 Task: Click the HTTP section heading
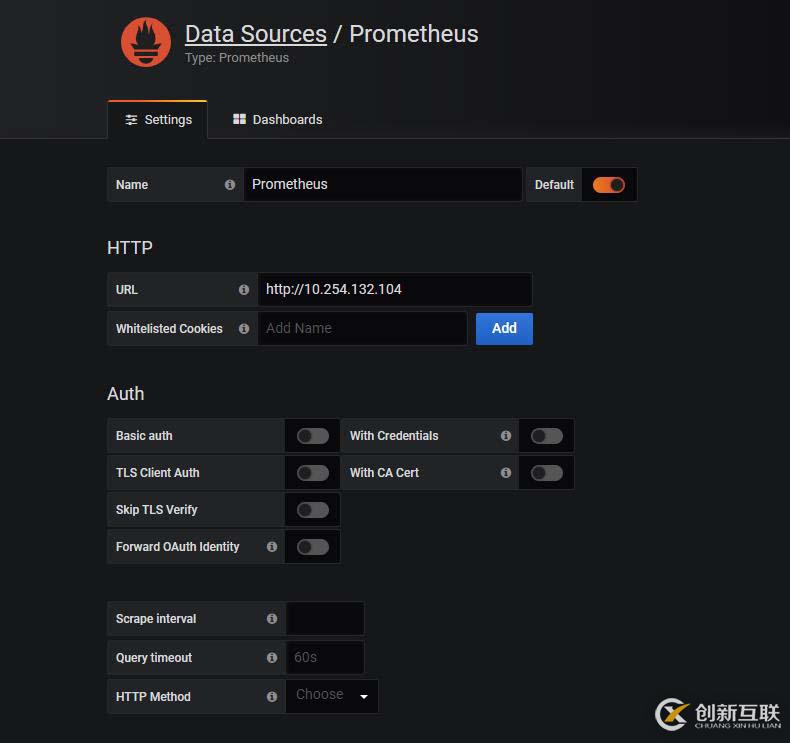coord(130,248)
